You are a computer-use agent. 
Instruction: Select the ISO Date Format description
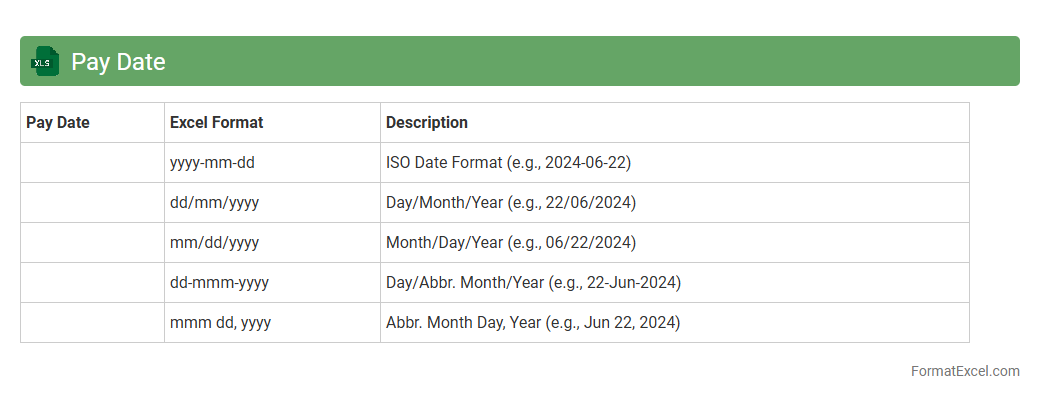(x=508, y=163)
